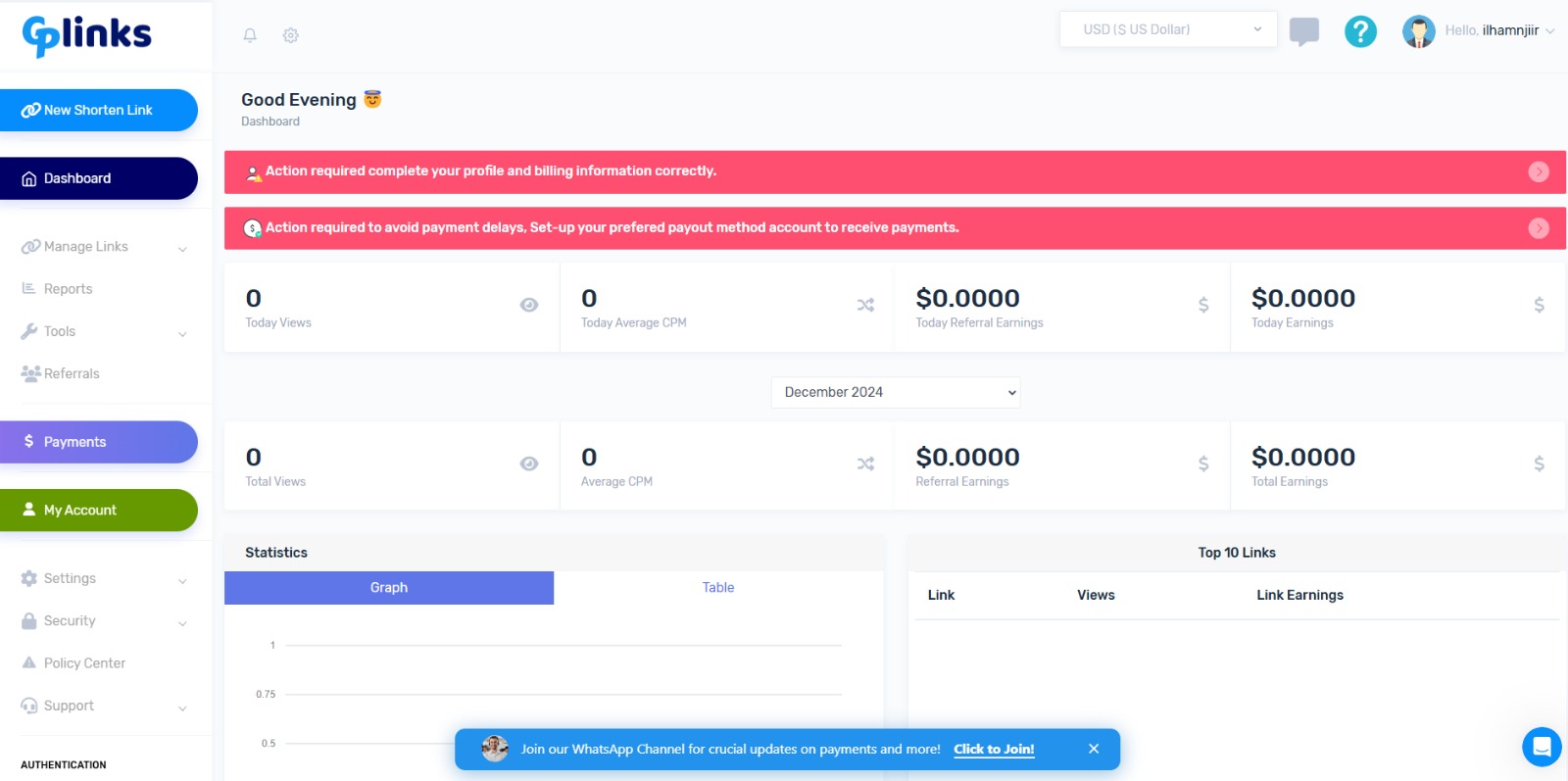Click the Support headset icon
This screenshot has height=781, width=1568.
coord(29,706)
